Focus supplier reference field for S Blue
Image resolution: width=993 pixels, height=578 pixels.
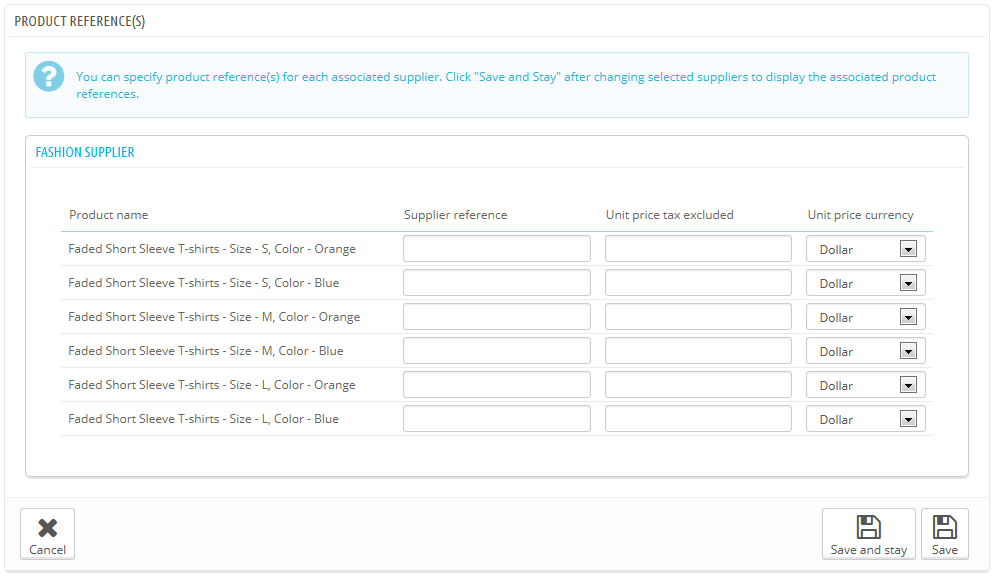(496, 283)
